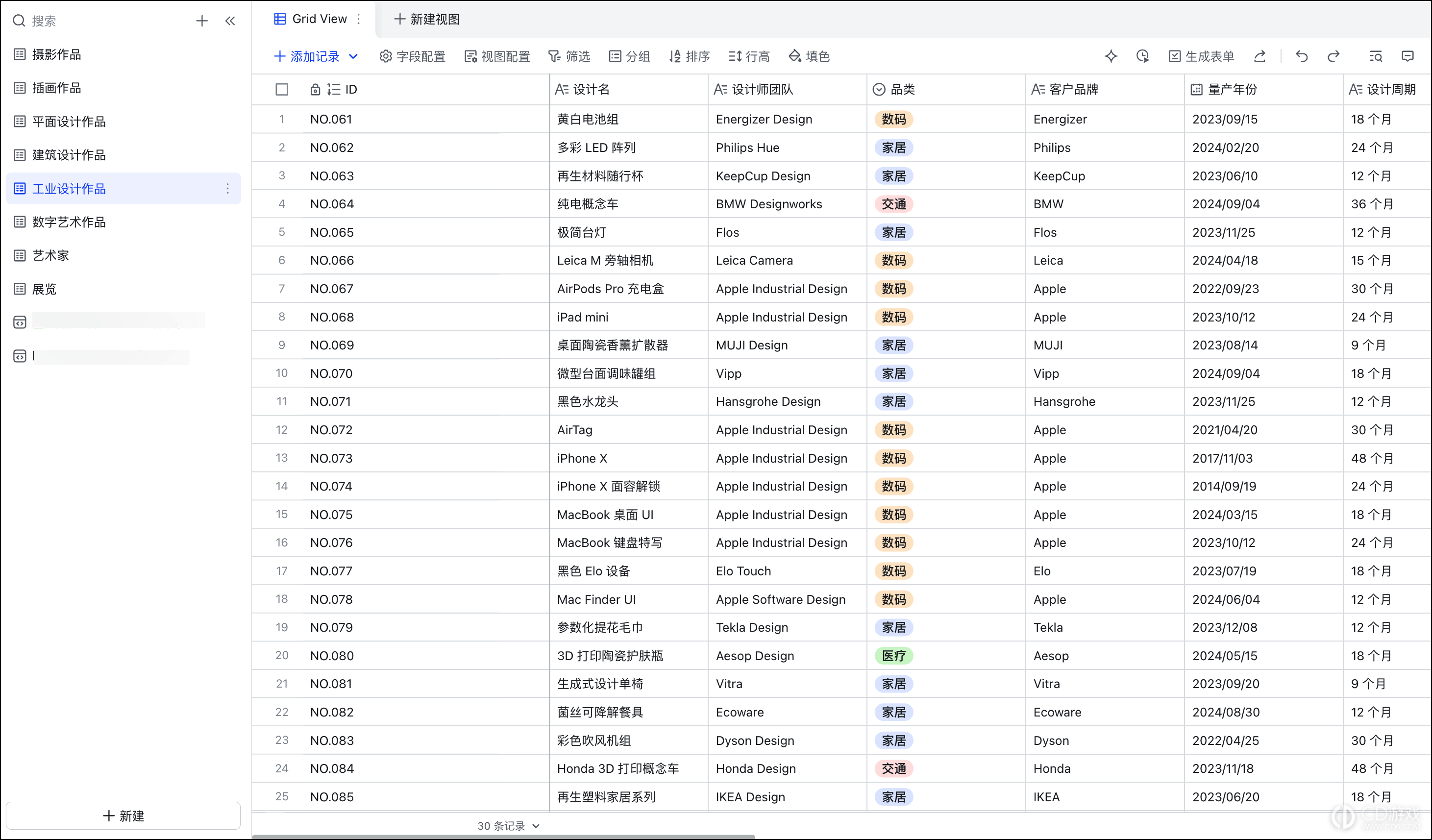Collapse the sidebar with double-chevron icon
Viewport: 1432px width, 840px height.
(230, 21)
